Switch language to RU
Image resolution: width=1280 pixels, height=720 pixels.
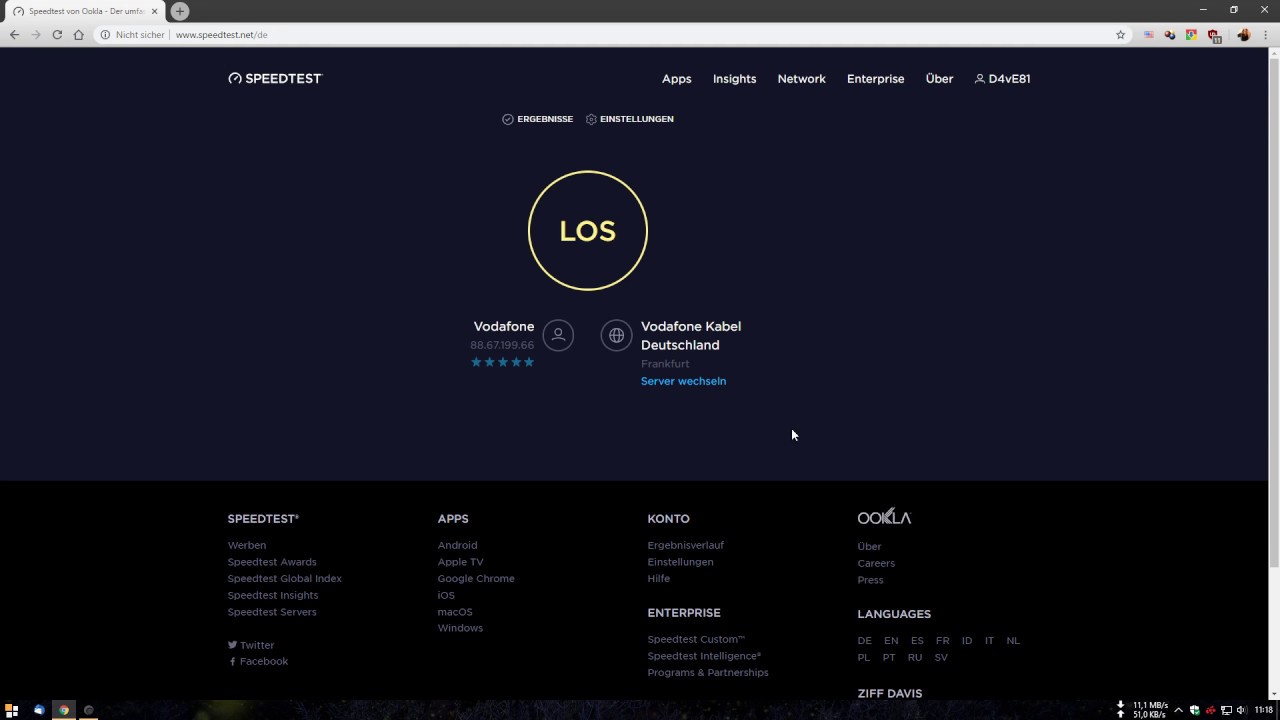point(915,657)
